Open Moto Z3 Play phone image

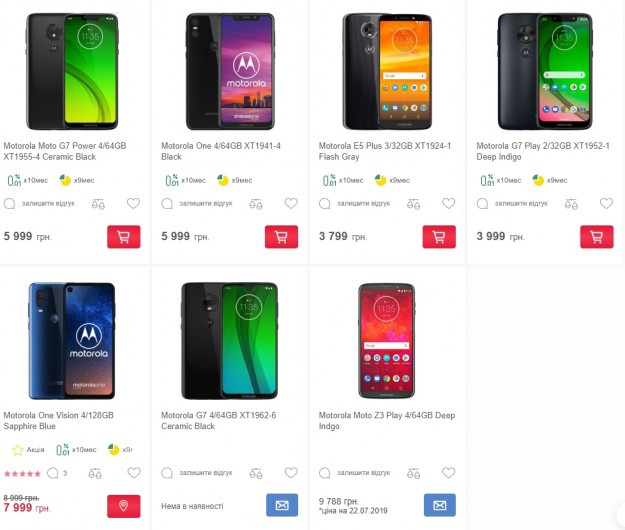pos(387,341)
